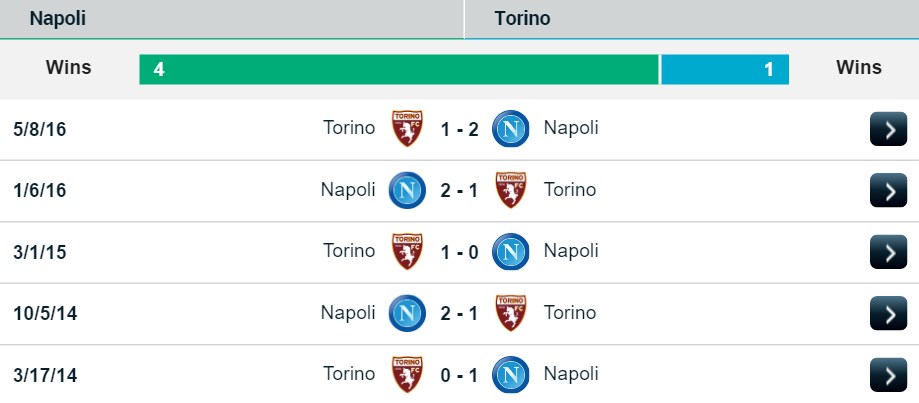Viewport: 919px width, 403px height.
Task: Click the 1 - 0 score on 3/1/15
Action: 459,251
